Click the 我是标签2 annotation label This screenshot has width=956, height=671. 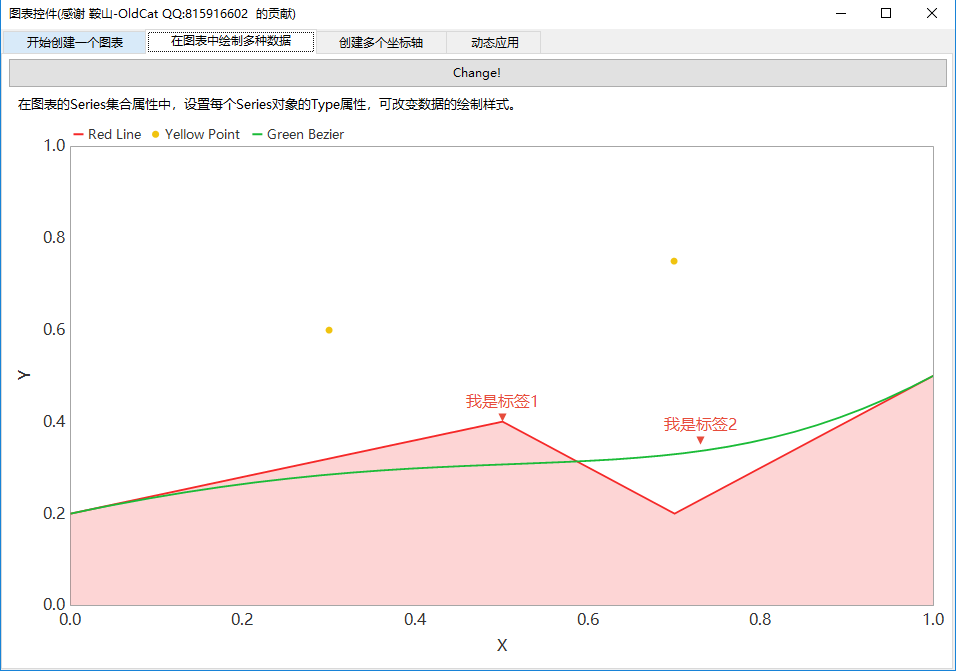(x=700, y=424)
